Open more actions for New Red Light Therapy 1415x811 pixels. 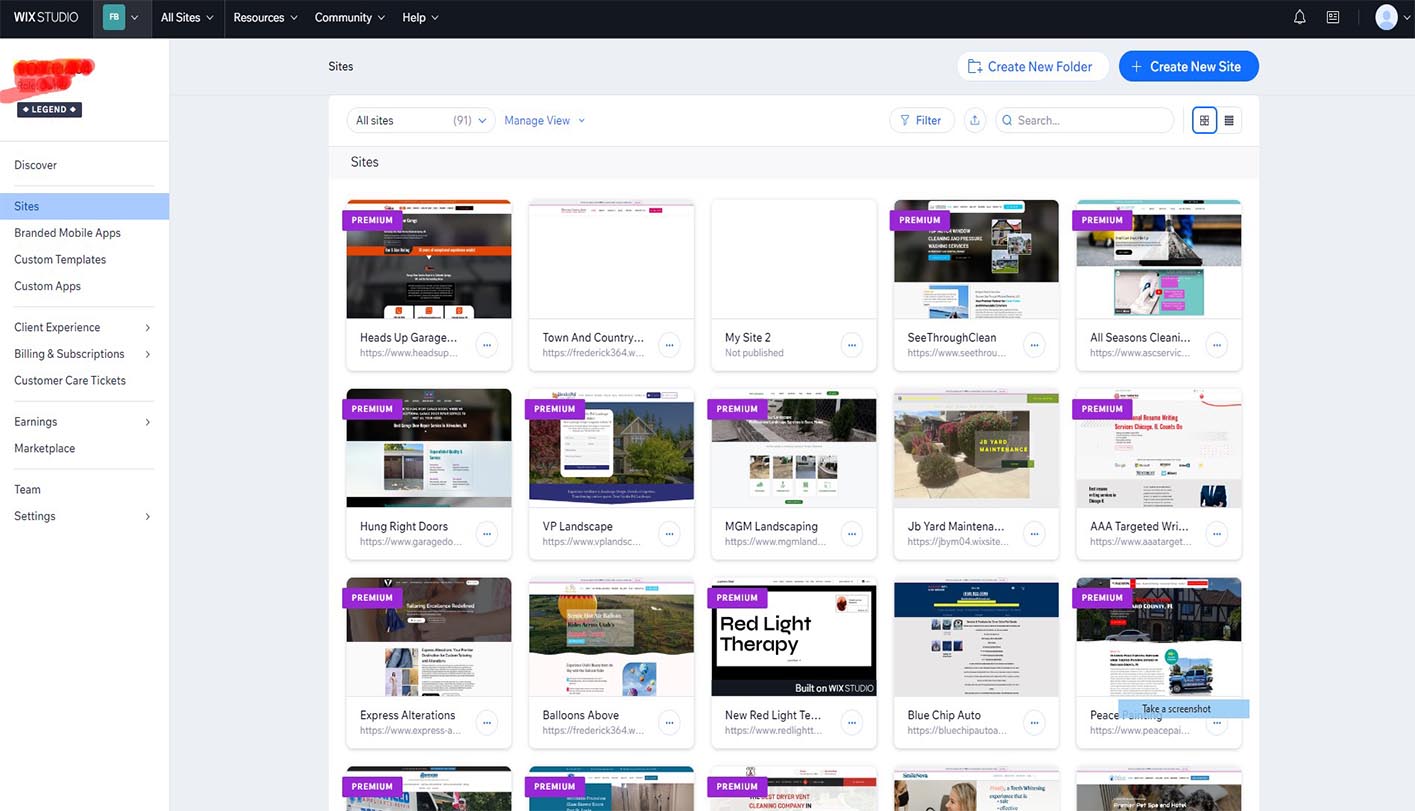pyautogui.click(x=852, y=723)
